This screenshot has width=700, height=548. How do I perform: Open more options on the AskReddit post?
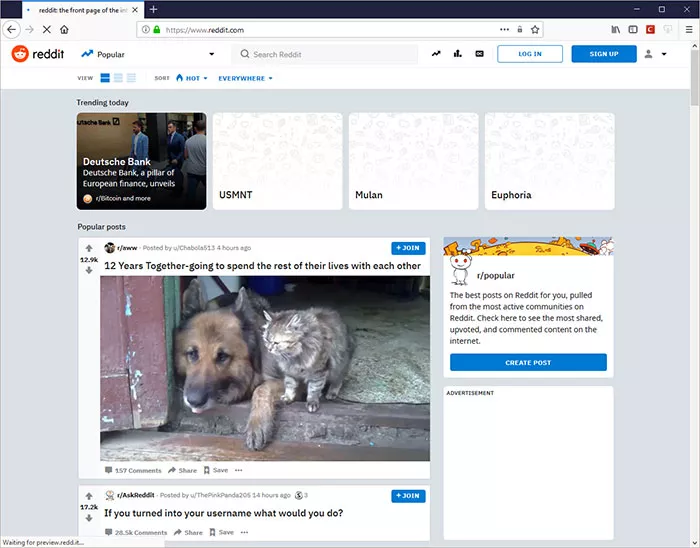pyautogui.click(x=245, y=532)
